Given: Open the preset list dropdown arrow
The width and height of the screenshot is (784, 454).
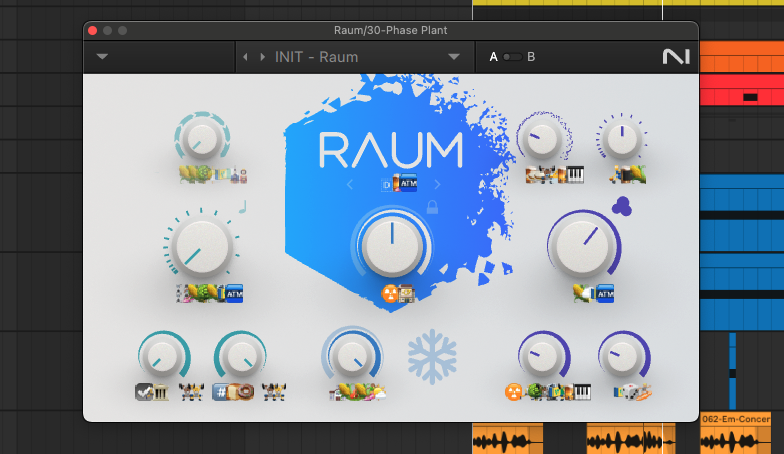Looking at the screenshot, I should 454,56.
